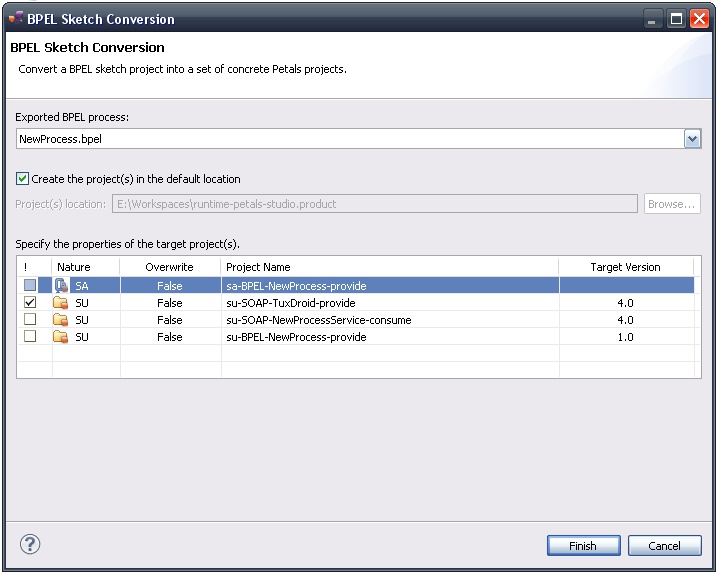This screenshot has width=719, height=575.
Task: Click the SU folder icon for su-SOAP-TuxDroid-provide
Action: pyautogui.click(x=62, y=303)
